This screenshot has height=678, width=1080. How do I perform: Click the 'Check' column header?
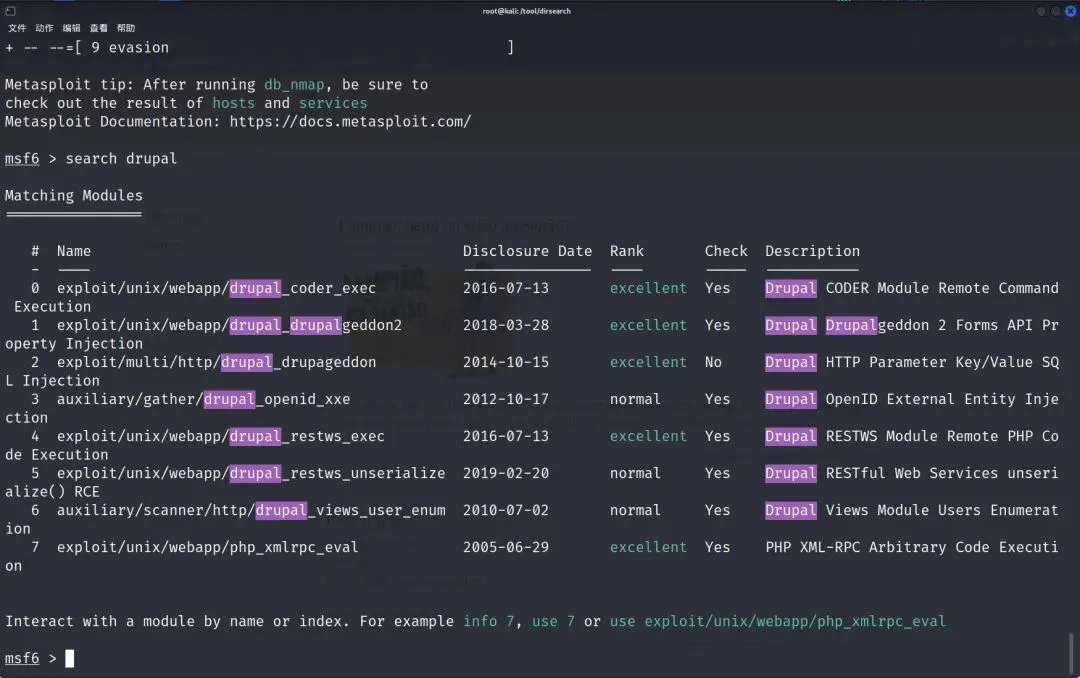(x=726, y=251)
